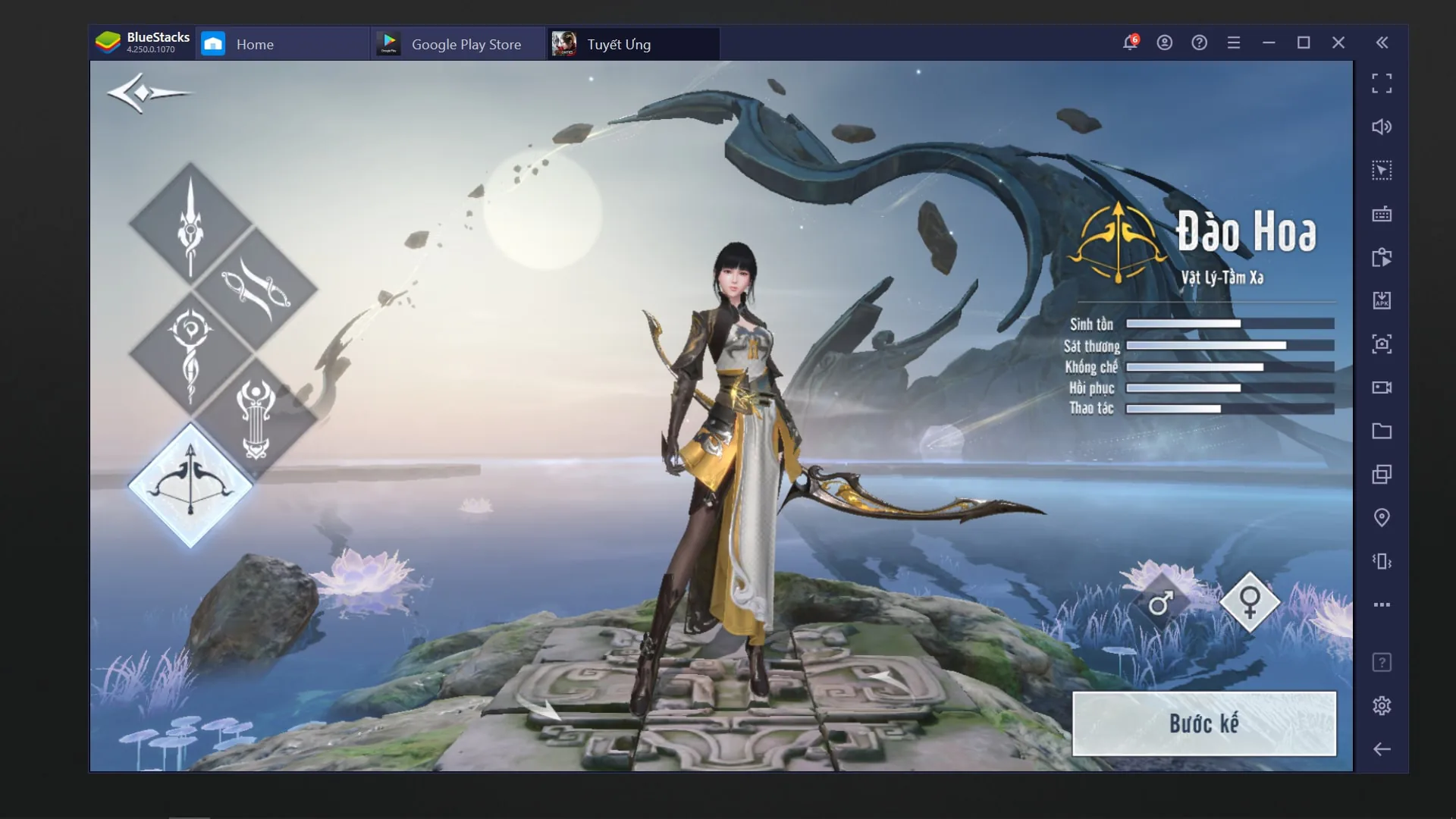
Task: Click the Sát thương stat bar
Action: click(x=1230, y=346)
